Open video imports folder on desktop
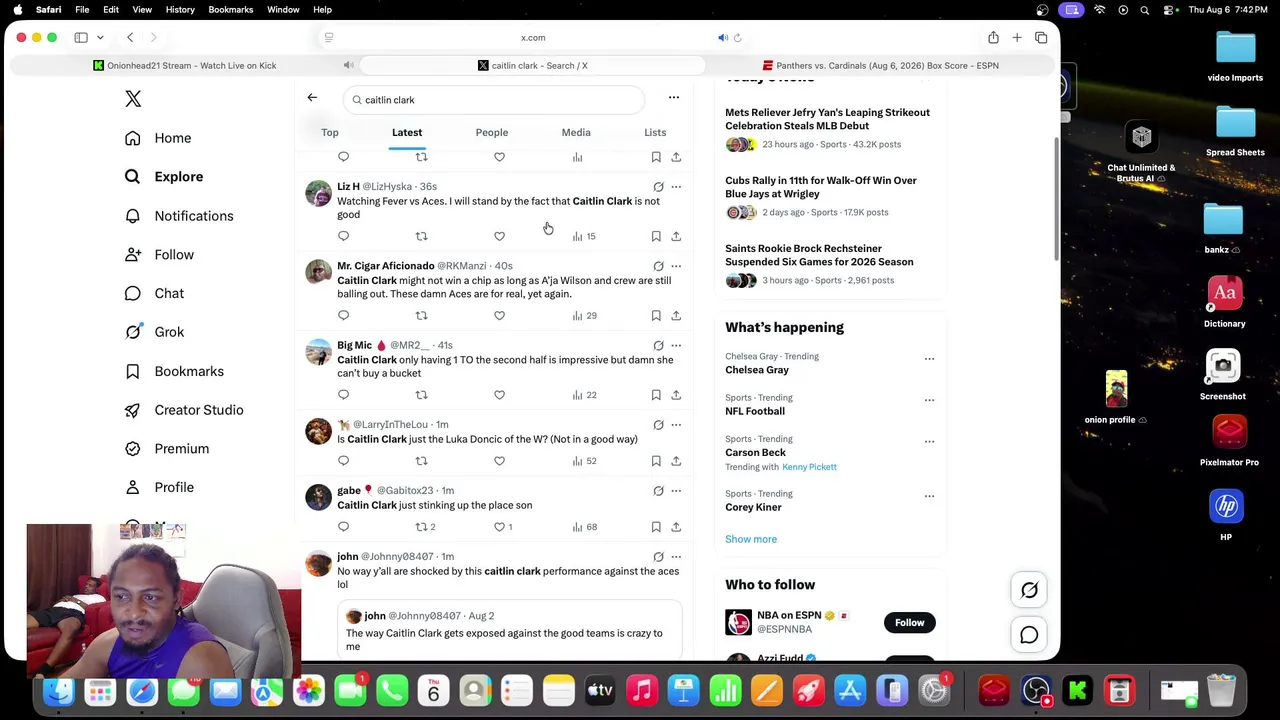The image size is (1280, 720). (x=1235, y=57)
